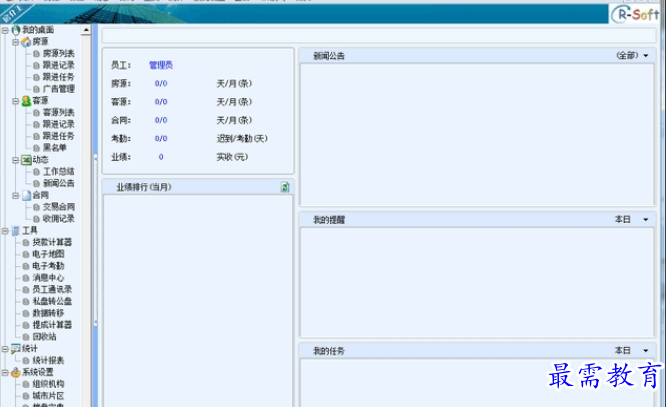Open 收佣记录 in the tree
The height and width of the screenshot is (407, 670).
click(59, 219)
